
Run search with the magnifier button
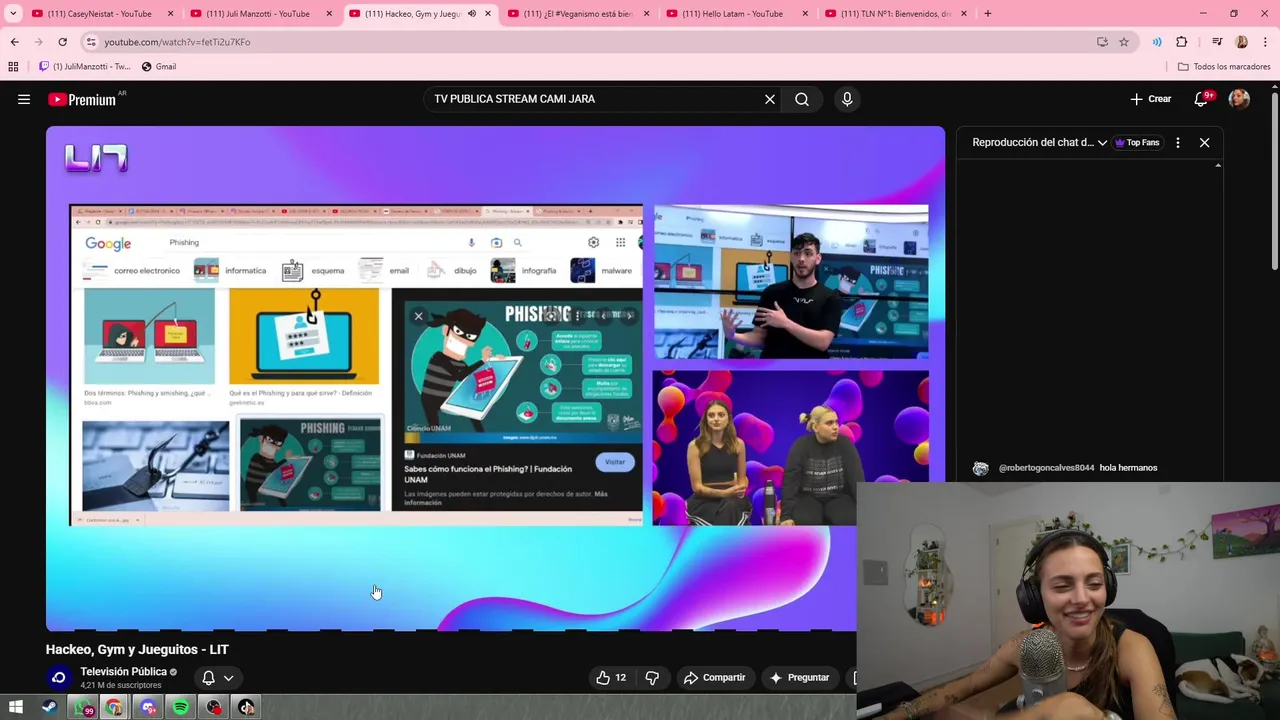802,99
